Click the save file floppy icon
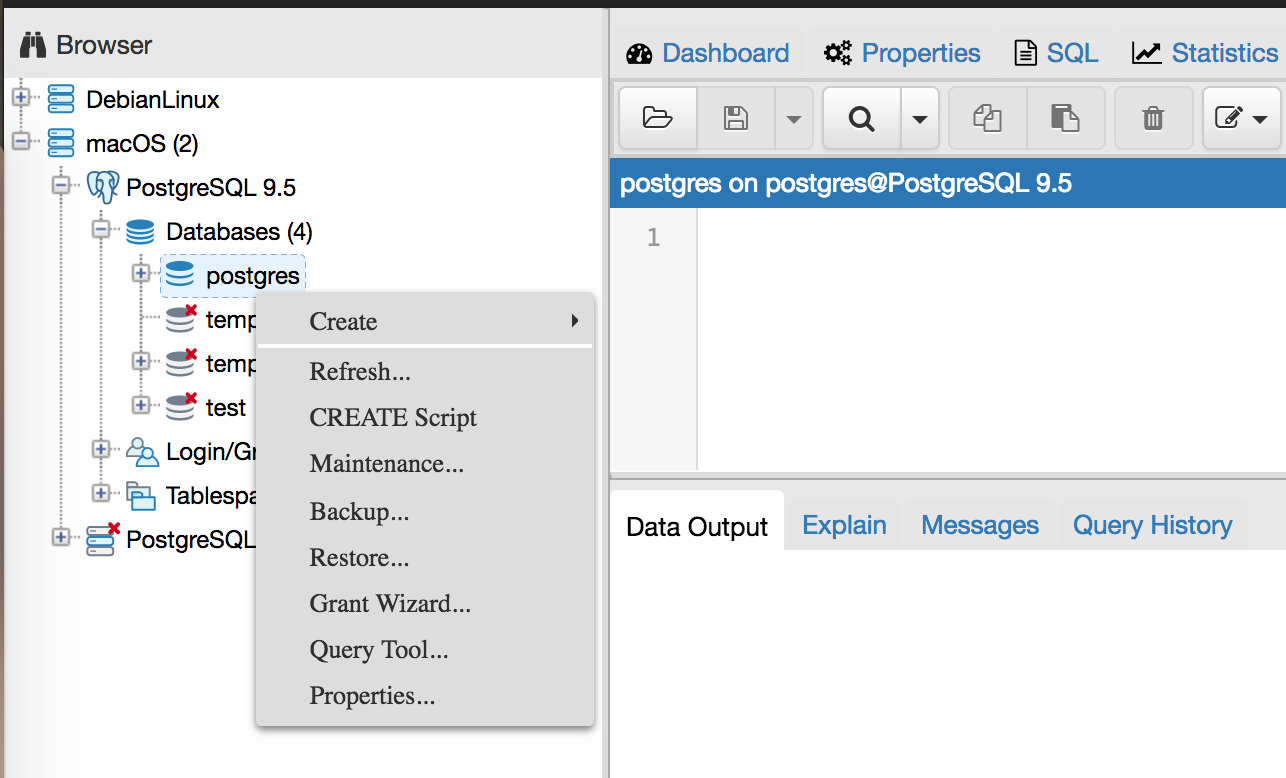This screenshot has height=778, width=1286. tap(736, 118)
